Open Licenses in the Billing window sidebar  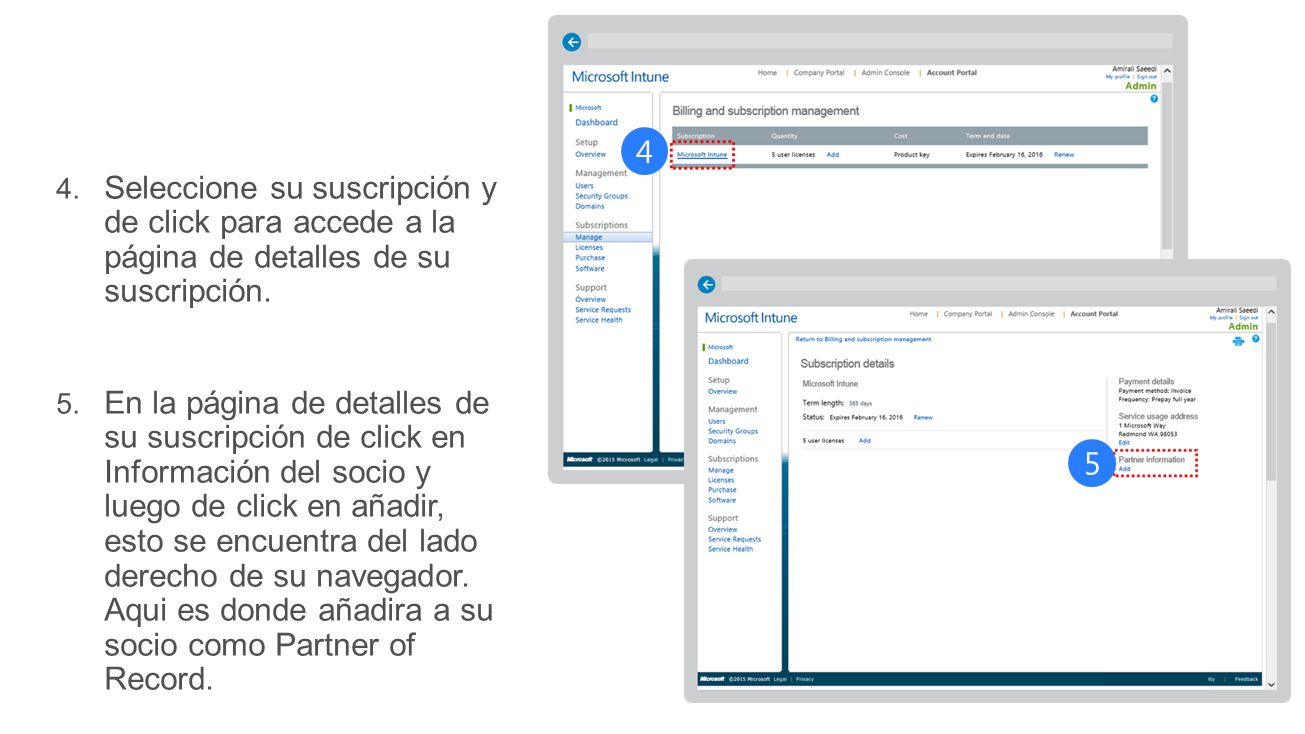pyautogui.click(x=589, y=248)
